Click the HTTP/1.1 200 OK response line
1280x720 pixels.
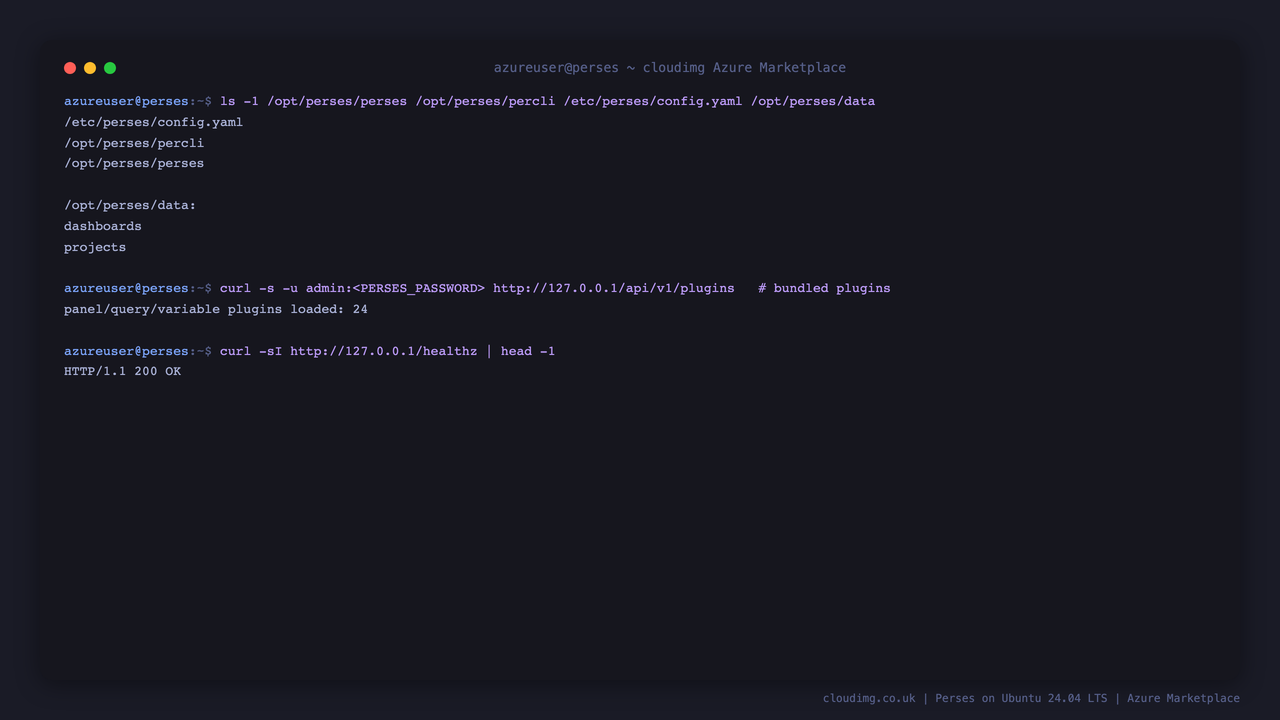click(x=122, y=371)
